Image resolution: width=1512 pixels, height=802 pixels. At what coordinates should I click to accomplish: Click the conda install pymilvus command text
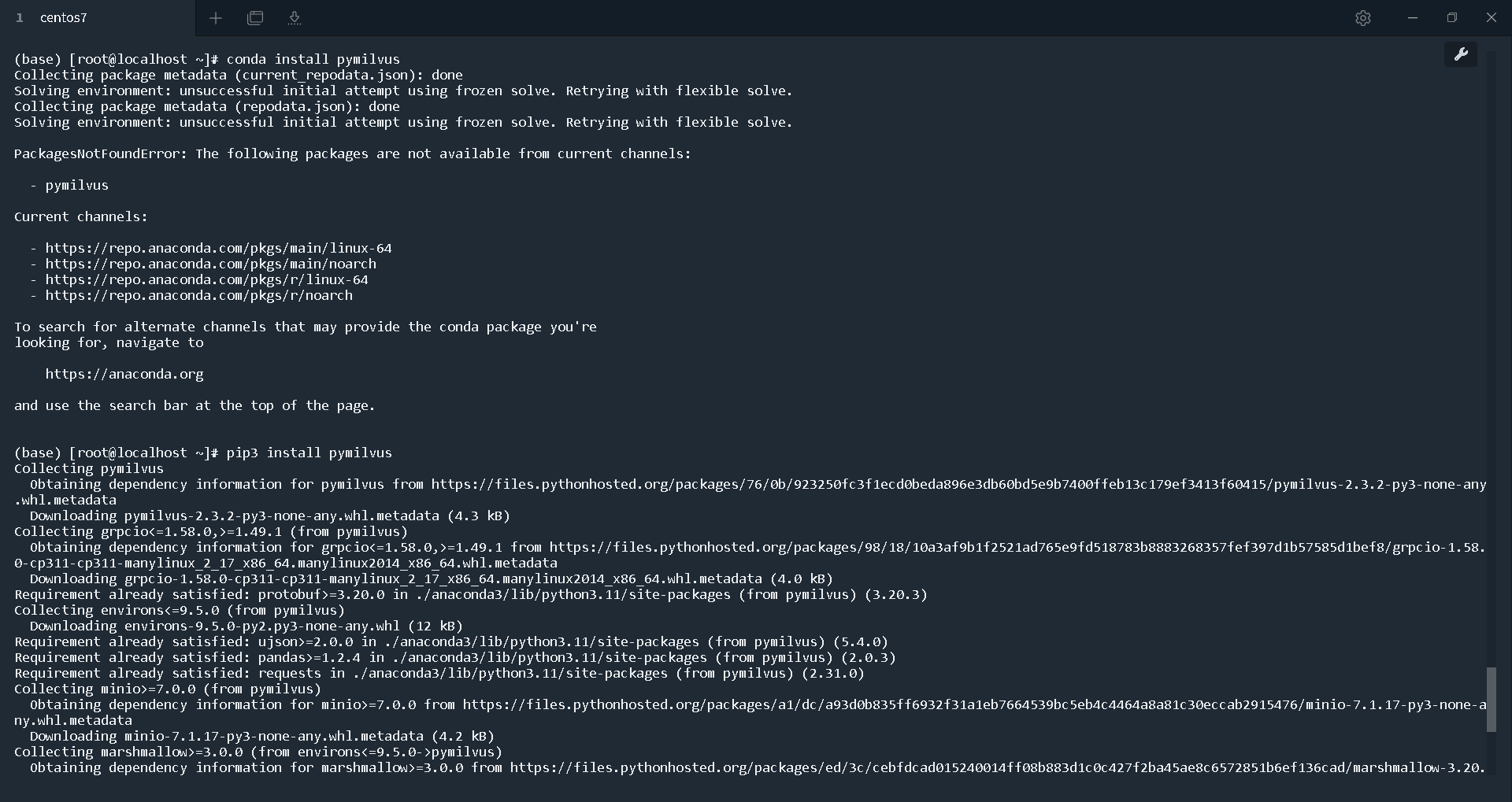[x=313, y=59]
